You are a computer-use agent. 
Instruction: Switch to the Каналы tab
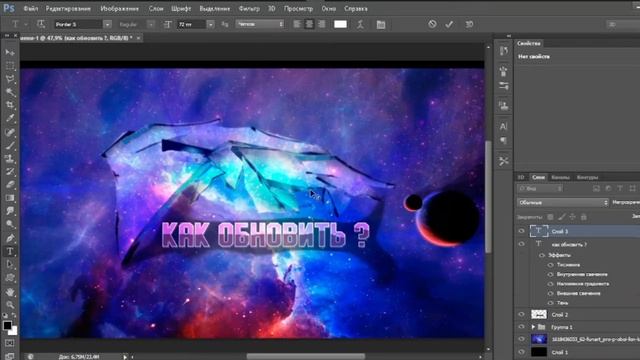tap(560, 177)
